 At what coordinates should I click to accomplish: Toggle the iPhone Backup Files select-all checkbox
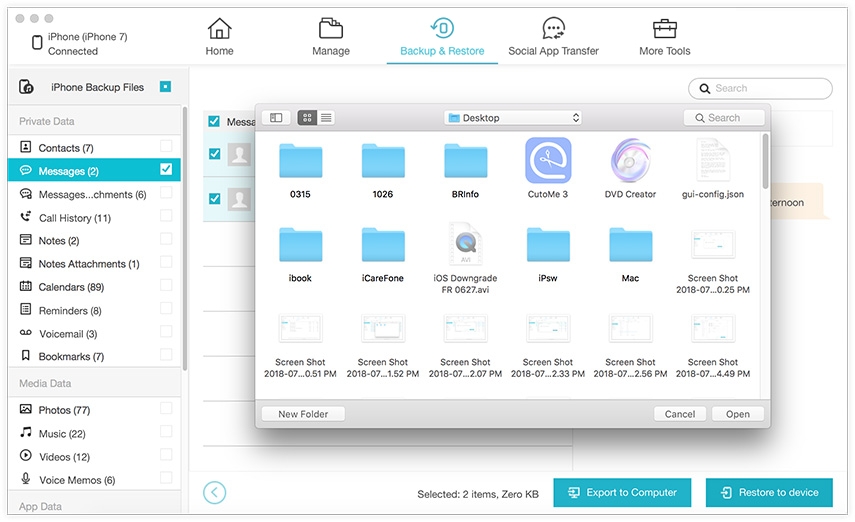(x=165, y=86)
